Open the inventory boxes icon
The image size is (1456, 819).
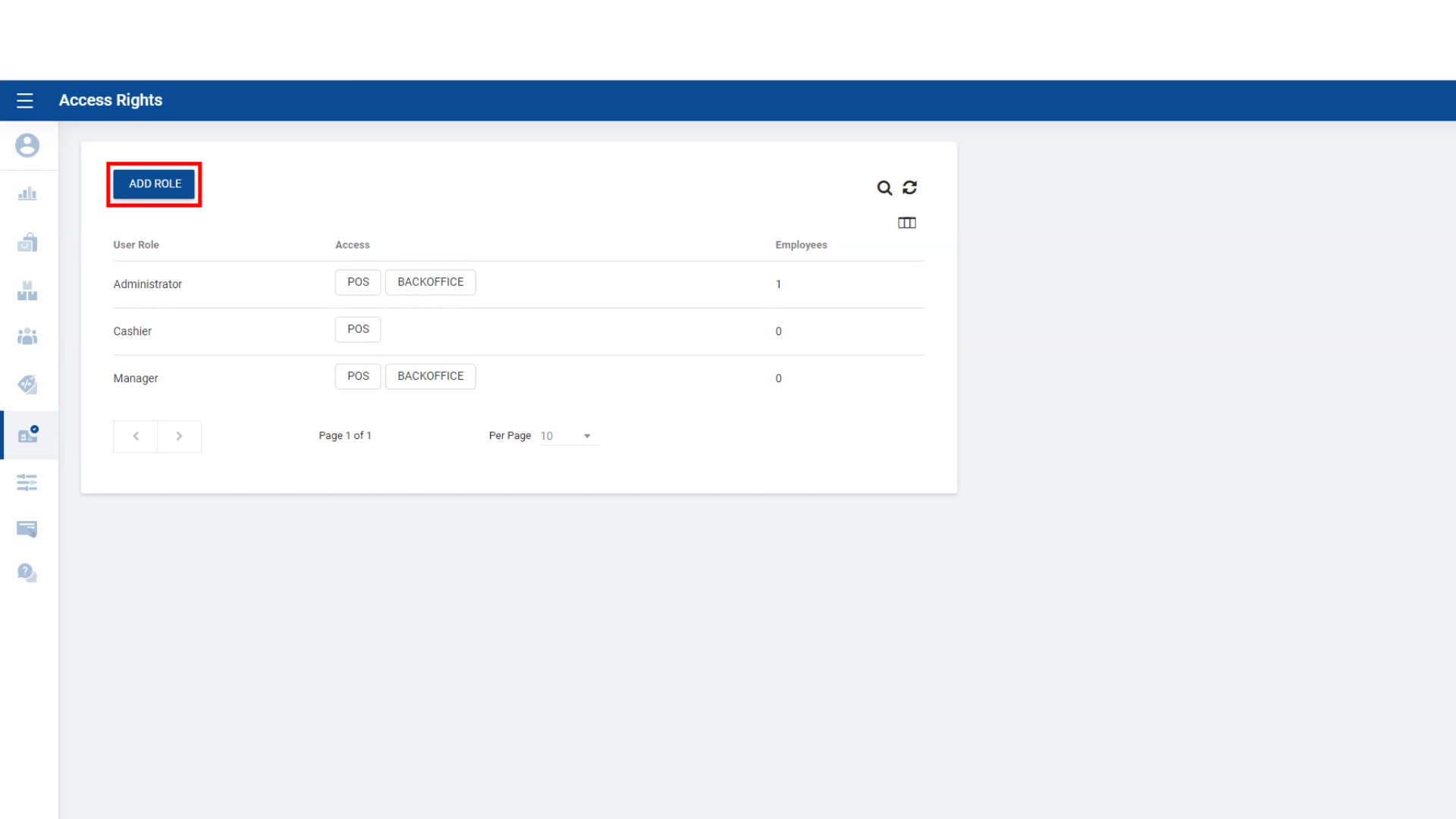[27, 290]
